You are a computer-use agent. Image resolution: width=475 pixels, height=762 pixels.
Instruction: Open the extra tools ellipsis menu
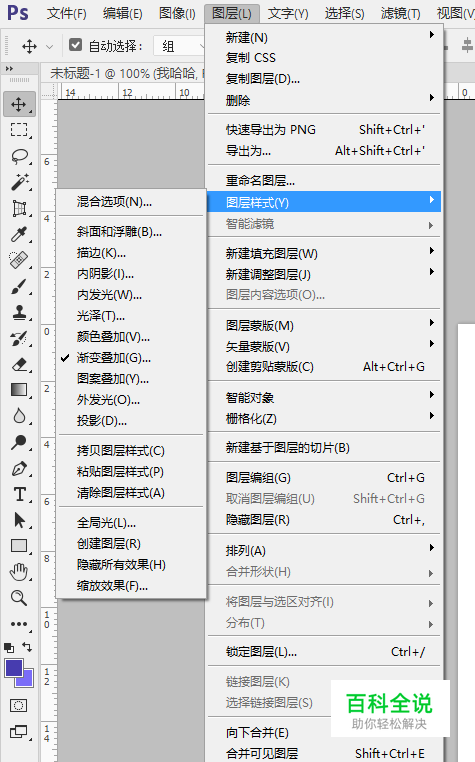[19, 624]
